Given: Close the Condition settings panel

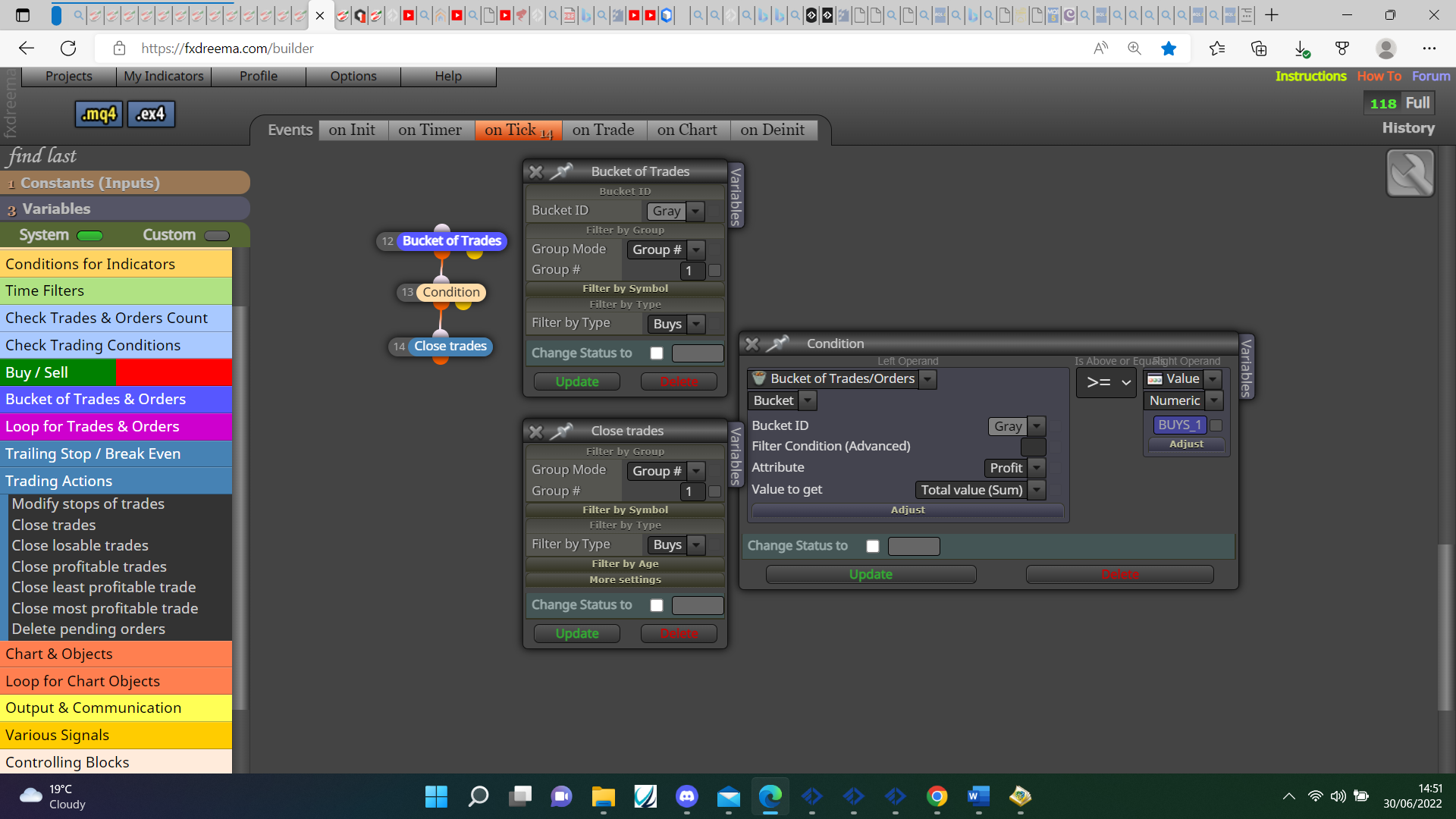Looking at the screenshot, I should click(x=752, y=344).
